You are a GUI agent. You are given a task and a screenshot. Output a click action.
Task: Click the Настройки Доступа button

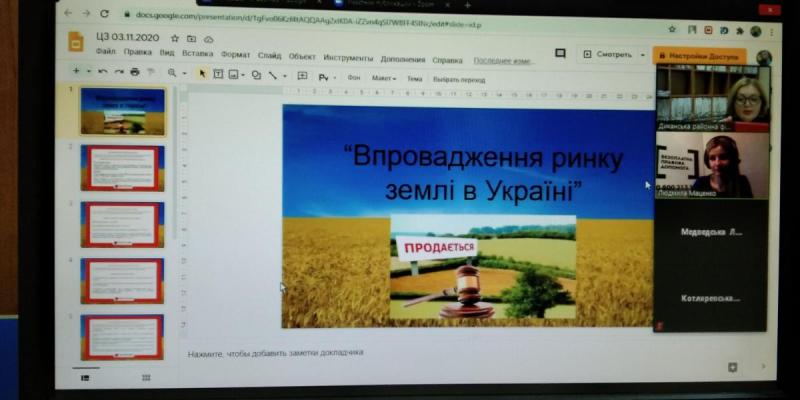(x=700, y=56)
